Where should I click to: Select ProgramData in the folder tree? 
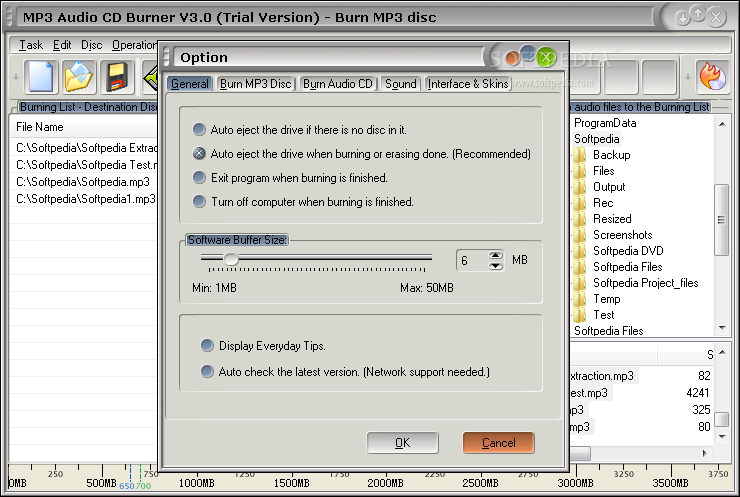click(605, 123)
